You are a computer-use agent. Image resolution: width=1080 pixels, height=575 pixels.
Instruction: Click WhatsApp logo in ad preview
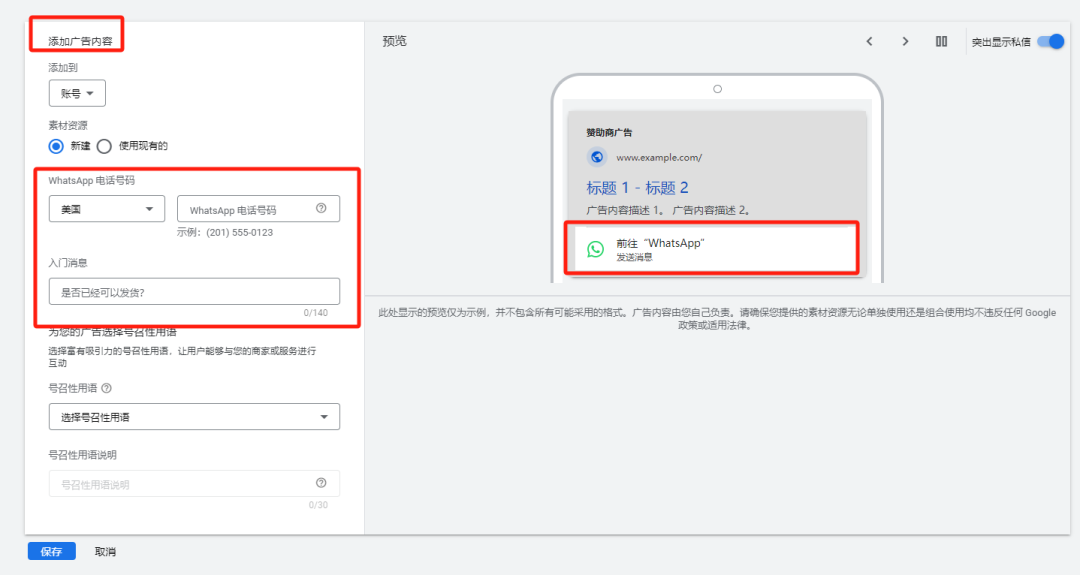coord(596,249)
